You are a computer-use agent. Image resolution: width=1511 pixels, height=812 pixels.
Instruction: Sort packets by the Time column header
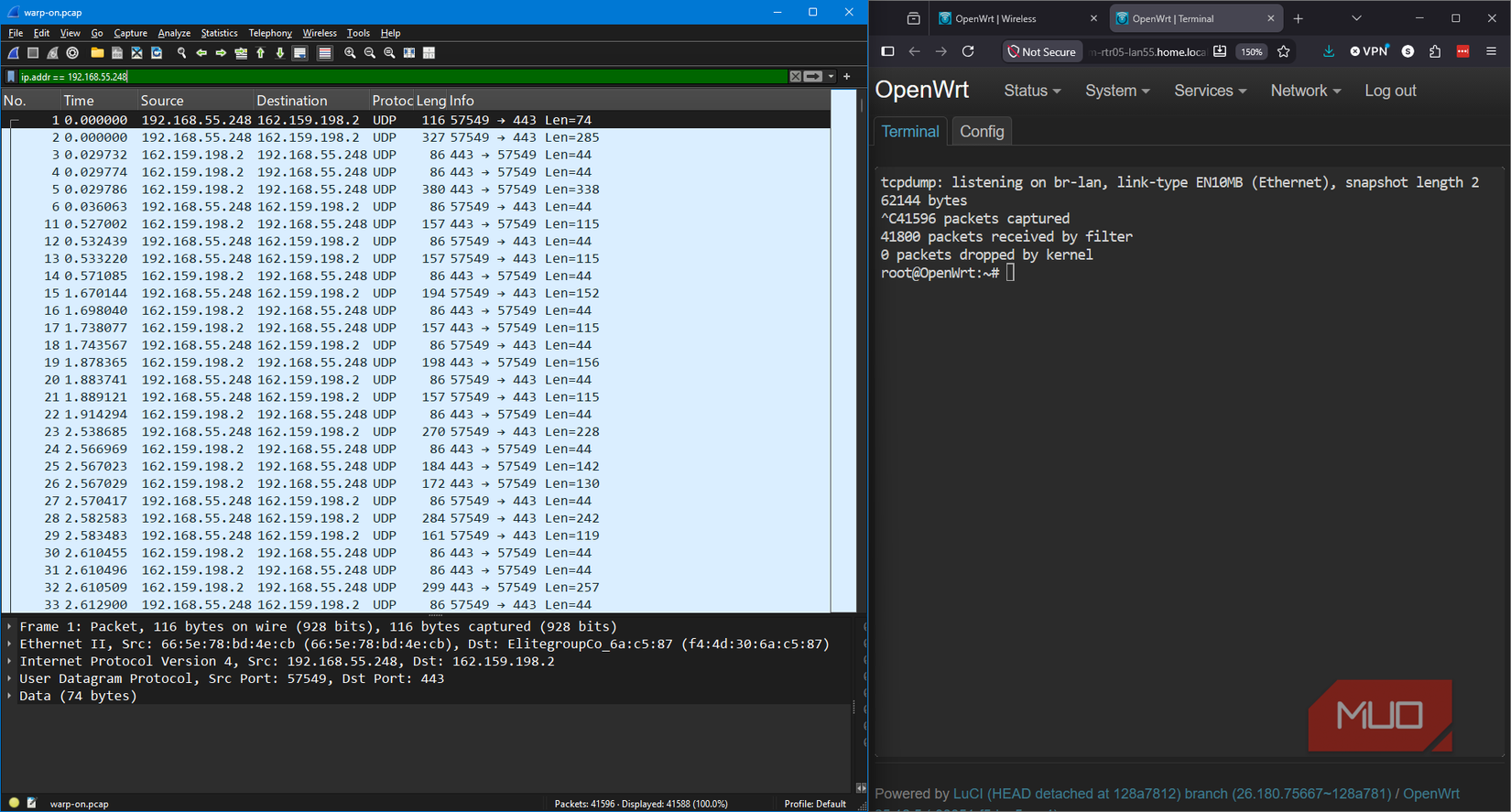(99, 101)
